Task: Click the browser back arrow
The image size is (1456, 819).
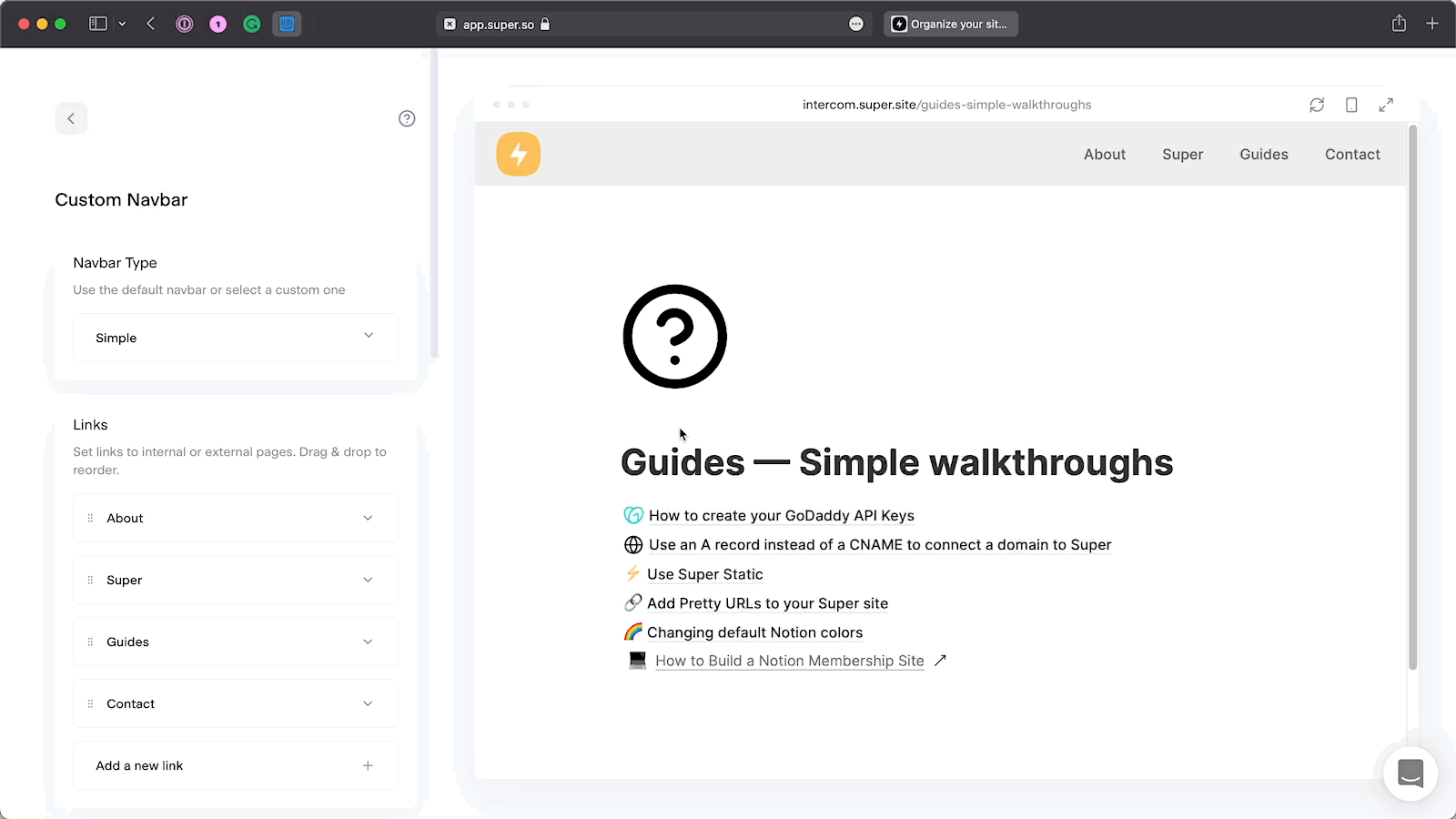Action: pos(151,24)
